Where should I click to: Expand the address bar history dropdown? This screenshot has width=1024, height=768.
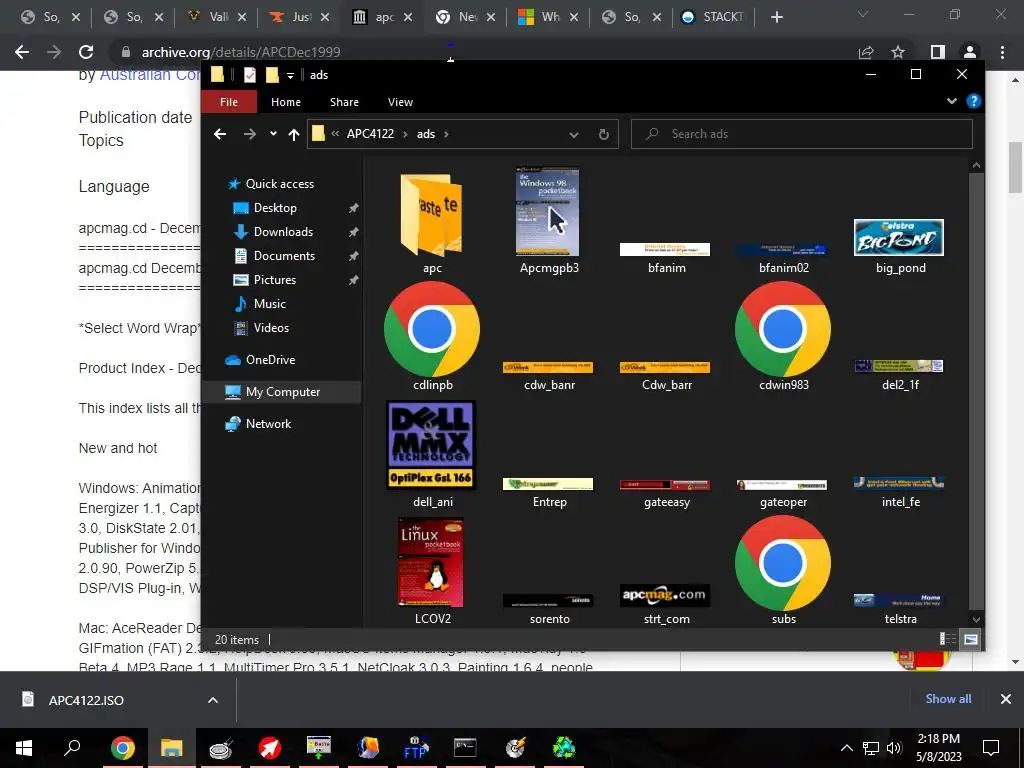tap(573, 135)
